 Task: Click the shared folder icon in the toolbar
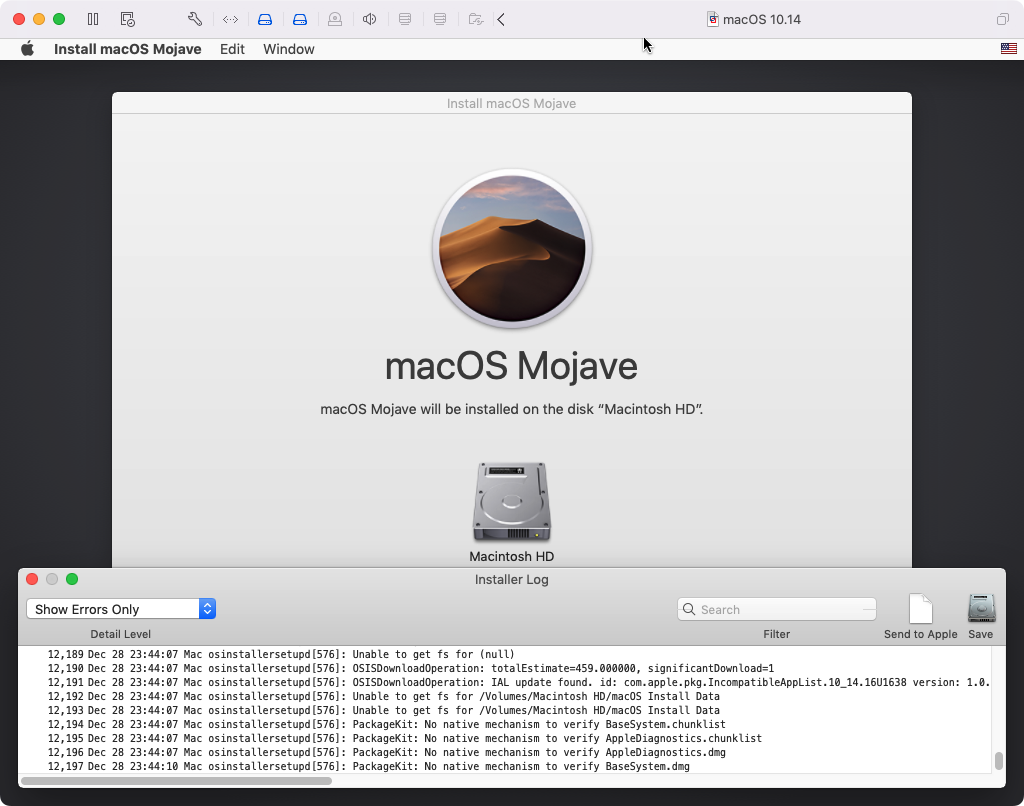point(476,20)
